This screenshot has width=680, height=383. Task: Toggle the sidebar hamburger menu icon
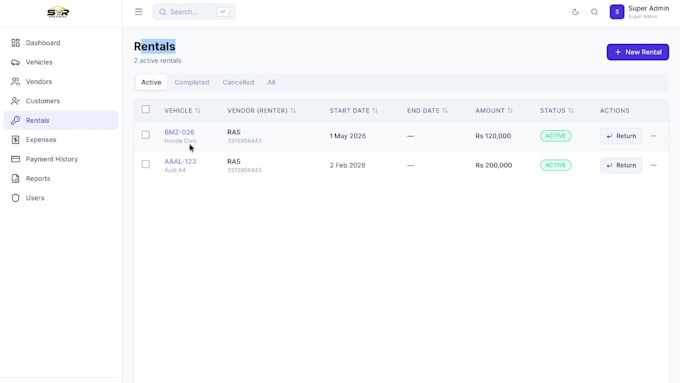point(138,12)
